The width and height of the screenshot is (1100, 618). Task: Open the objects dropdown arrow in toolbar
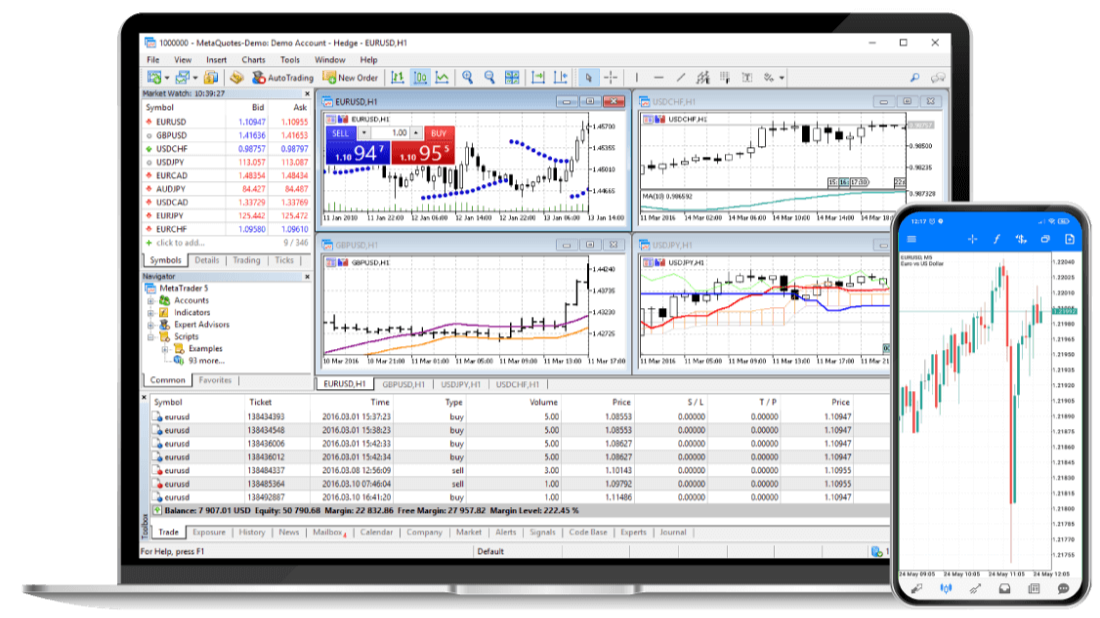pos(782,79)
